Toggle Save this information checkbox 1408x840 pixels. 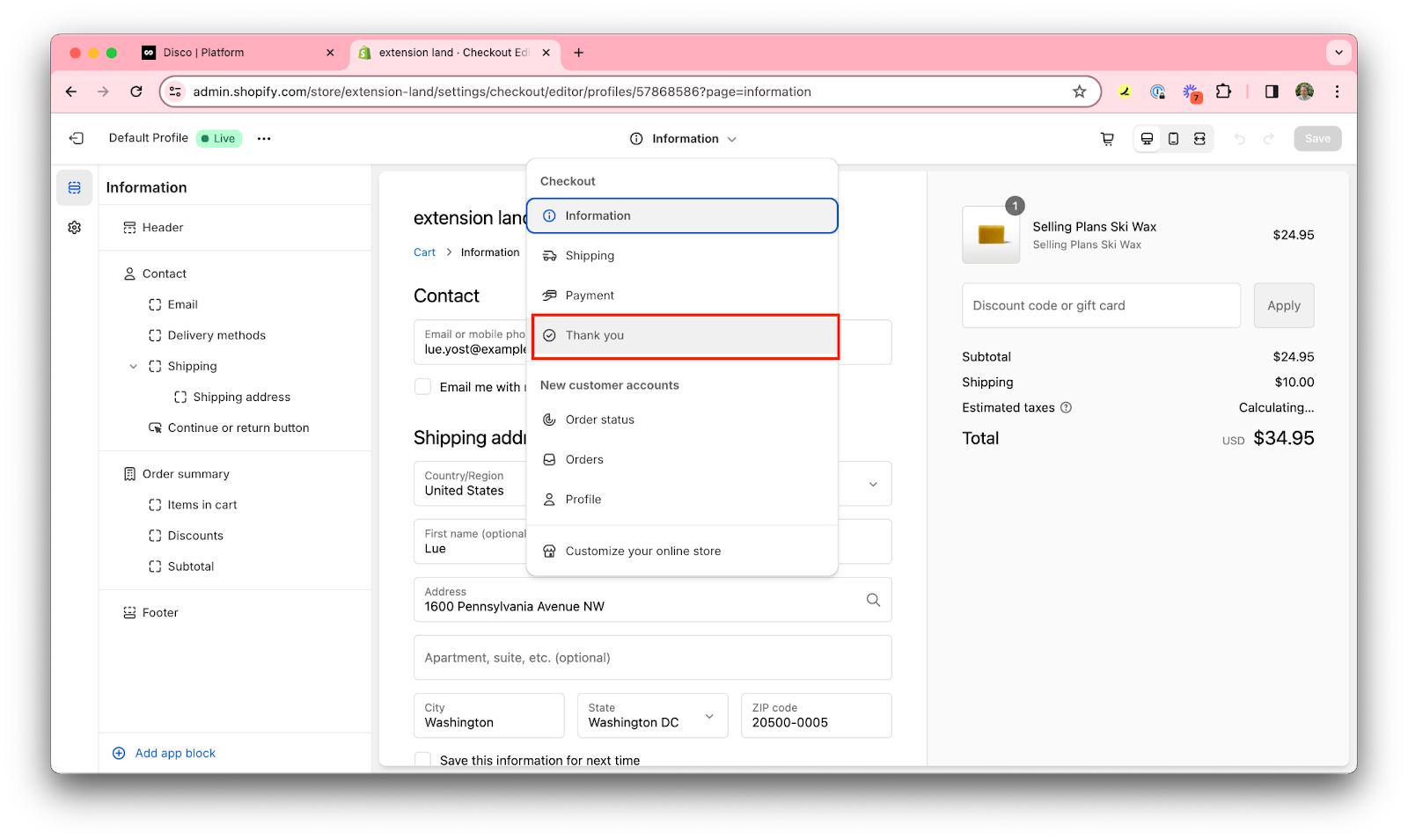(x=423, y=760)
